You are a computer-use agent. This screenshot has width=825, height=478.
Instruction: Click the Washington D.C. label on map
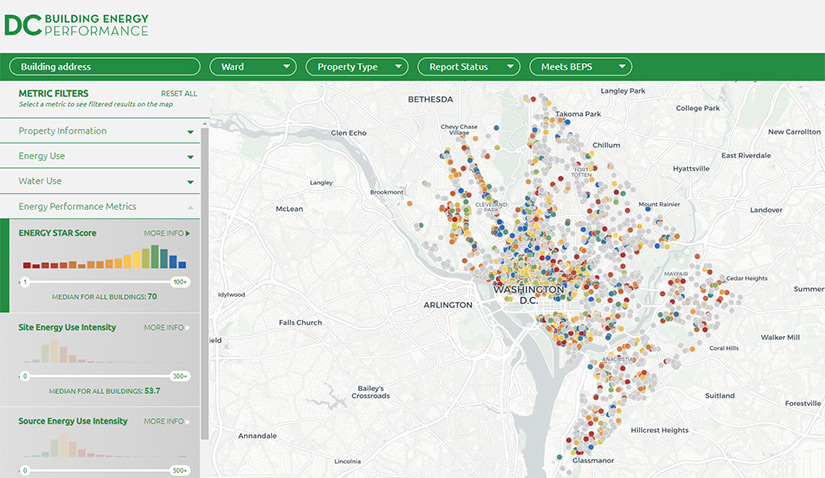tap(528, 294)
